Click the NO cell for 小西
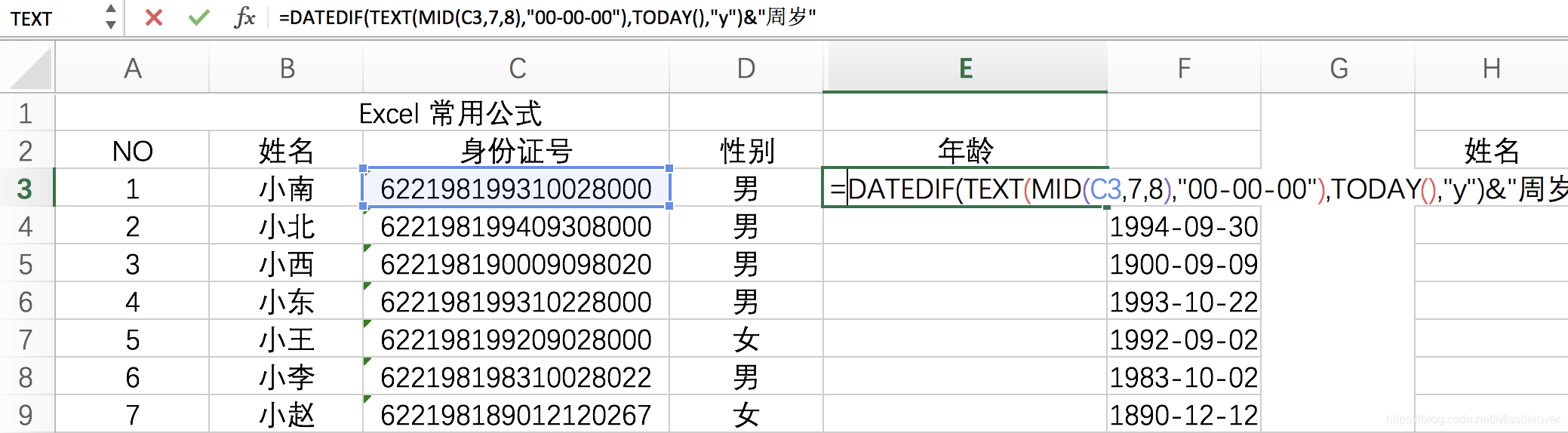This screenshot has width=1568, height=433. (132, 263)
